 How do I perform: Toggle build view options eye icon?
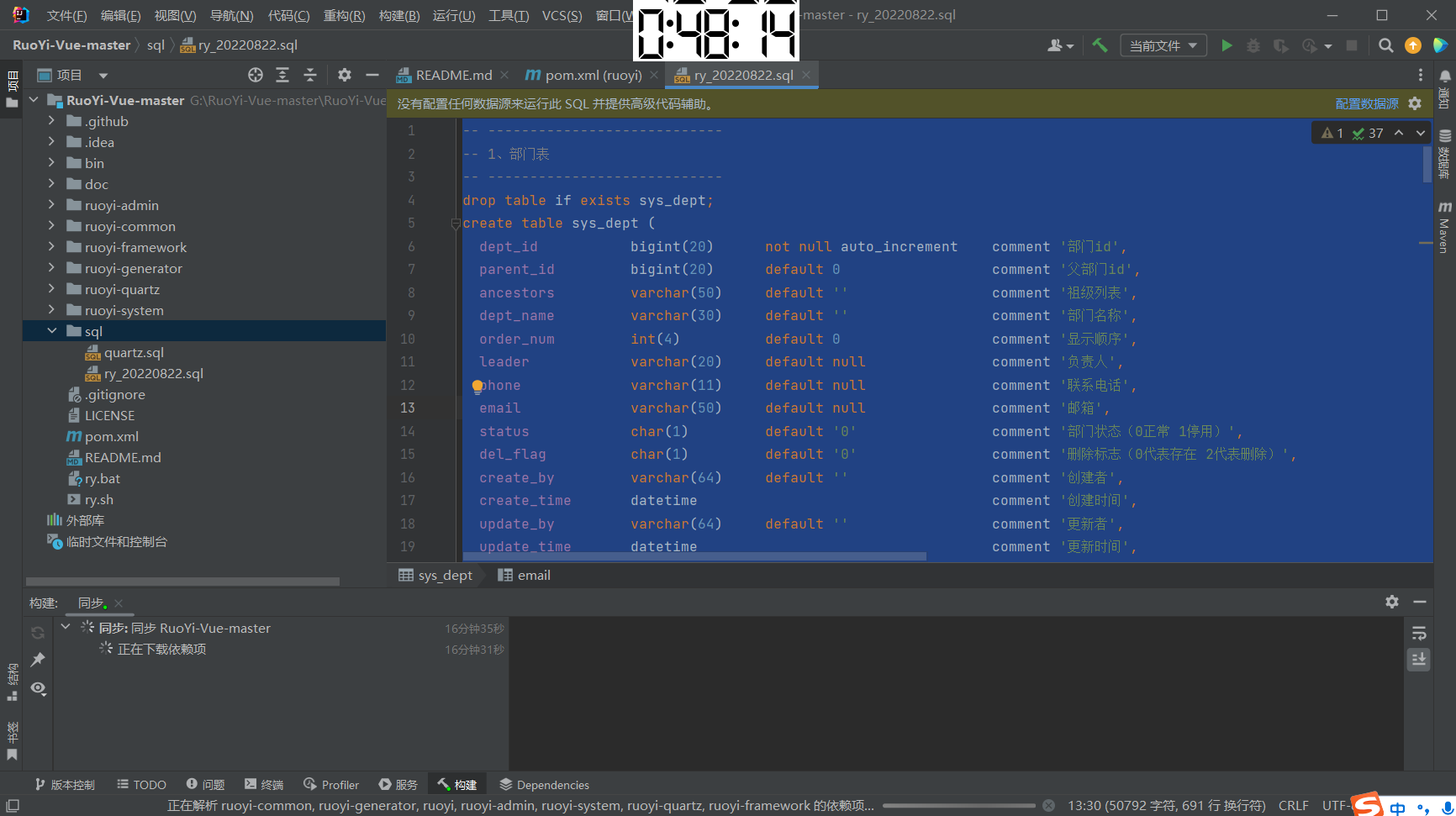[38, 688]
